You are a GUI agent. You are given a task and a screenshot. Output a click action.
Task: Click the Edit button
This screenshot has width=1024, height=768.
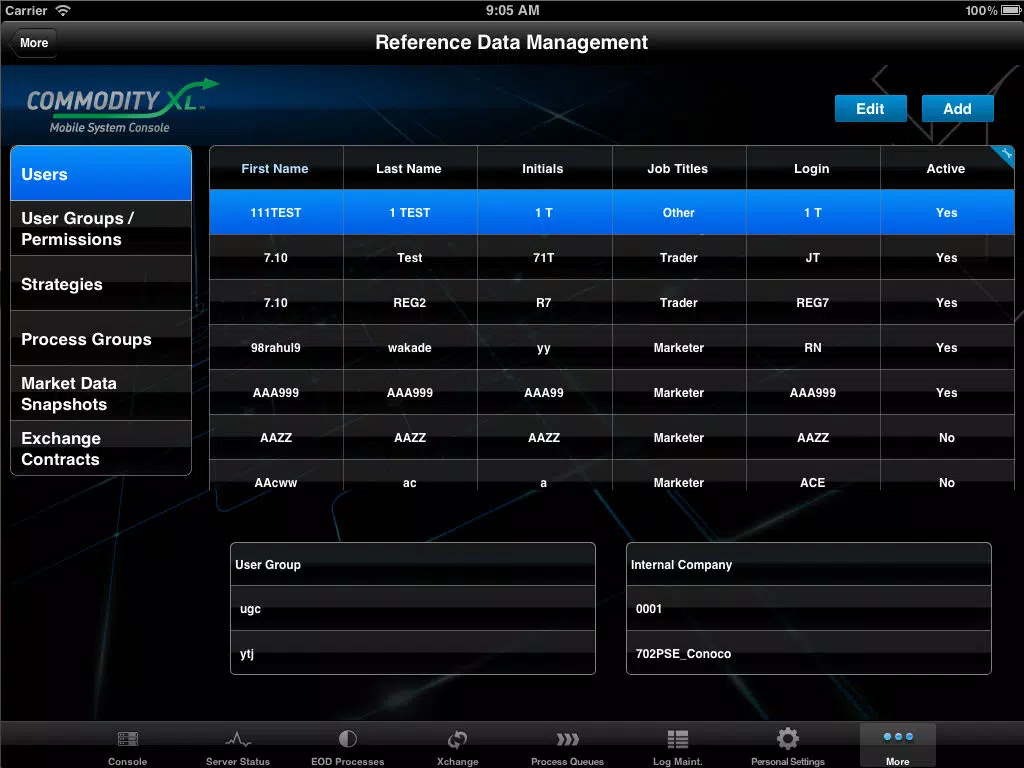click(871, 108)
